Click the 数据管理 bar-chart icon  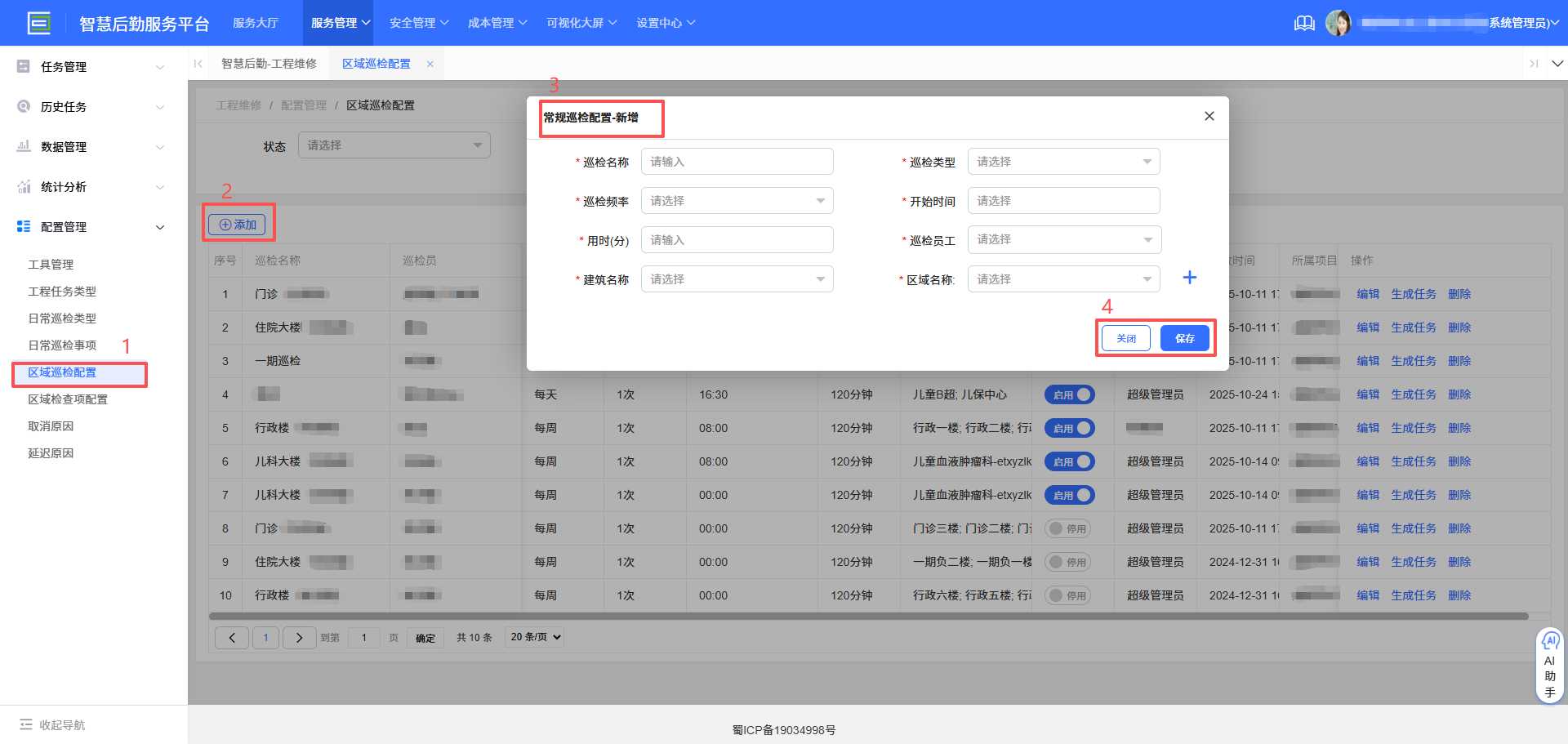(23, 146)
